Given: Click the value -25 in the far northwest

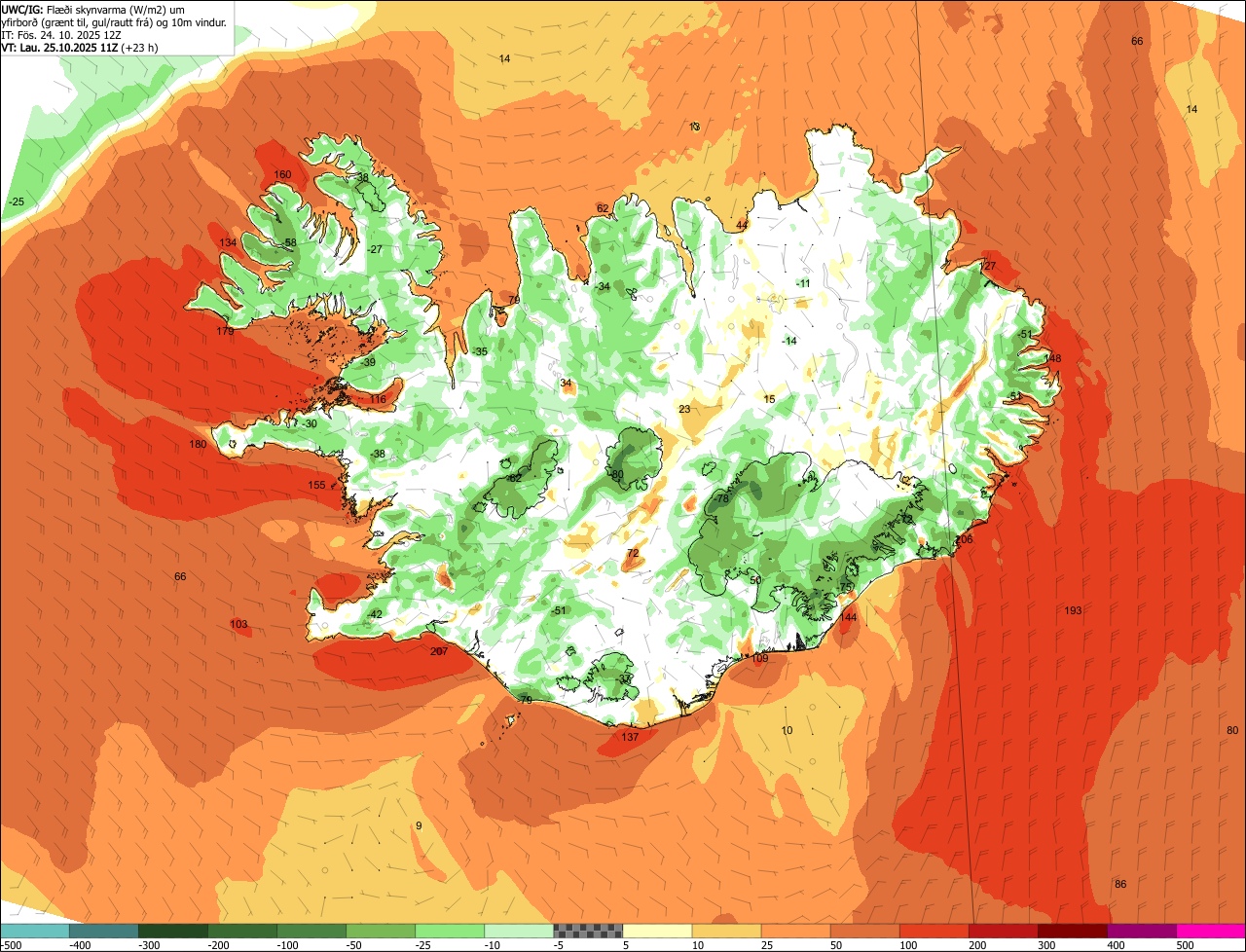Looking at the screenshot, I should click(16, 202).
